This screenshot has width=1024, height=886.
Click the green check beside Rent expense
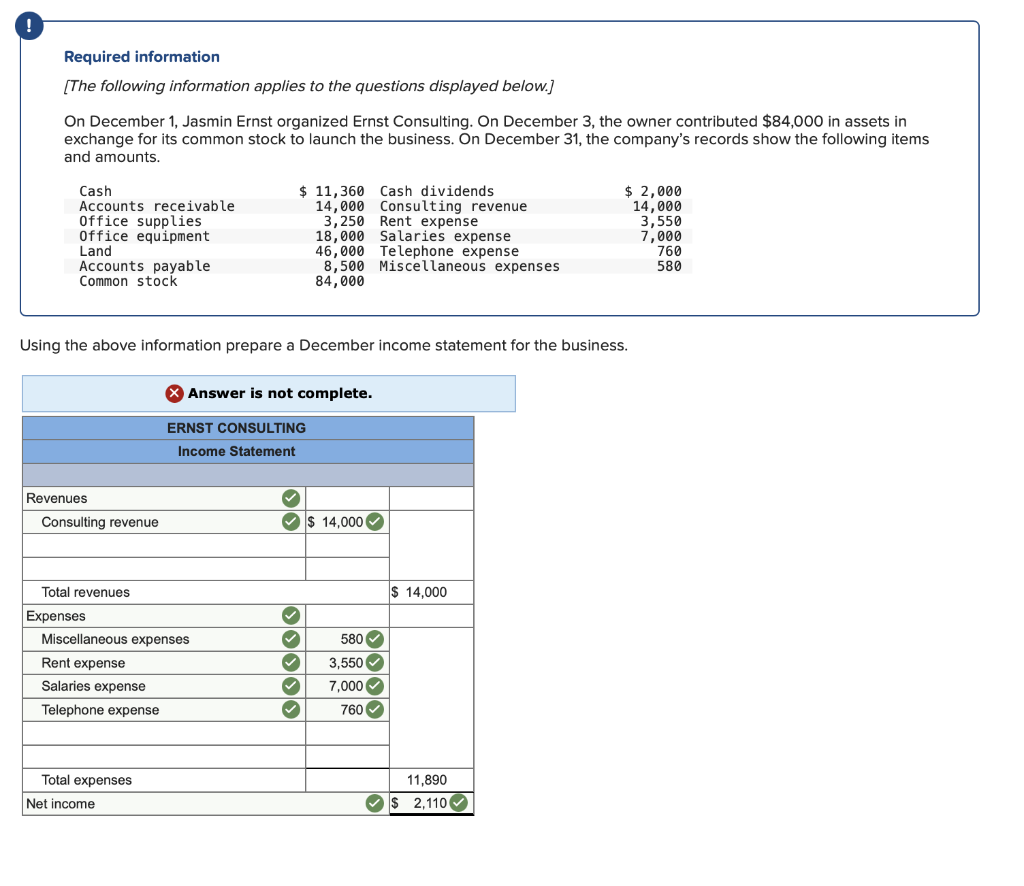click(x=289, y=663)
